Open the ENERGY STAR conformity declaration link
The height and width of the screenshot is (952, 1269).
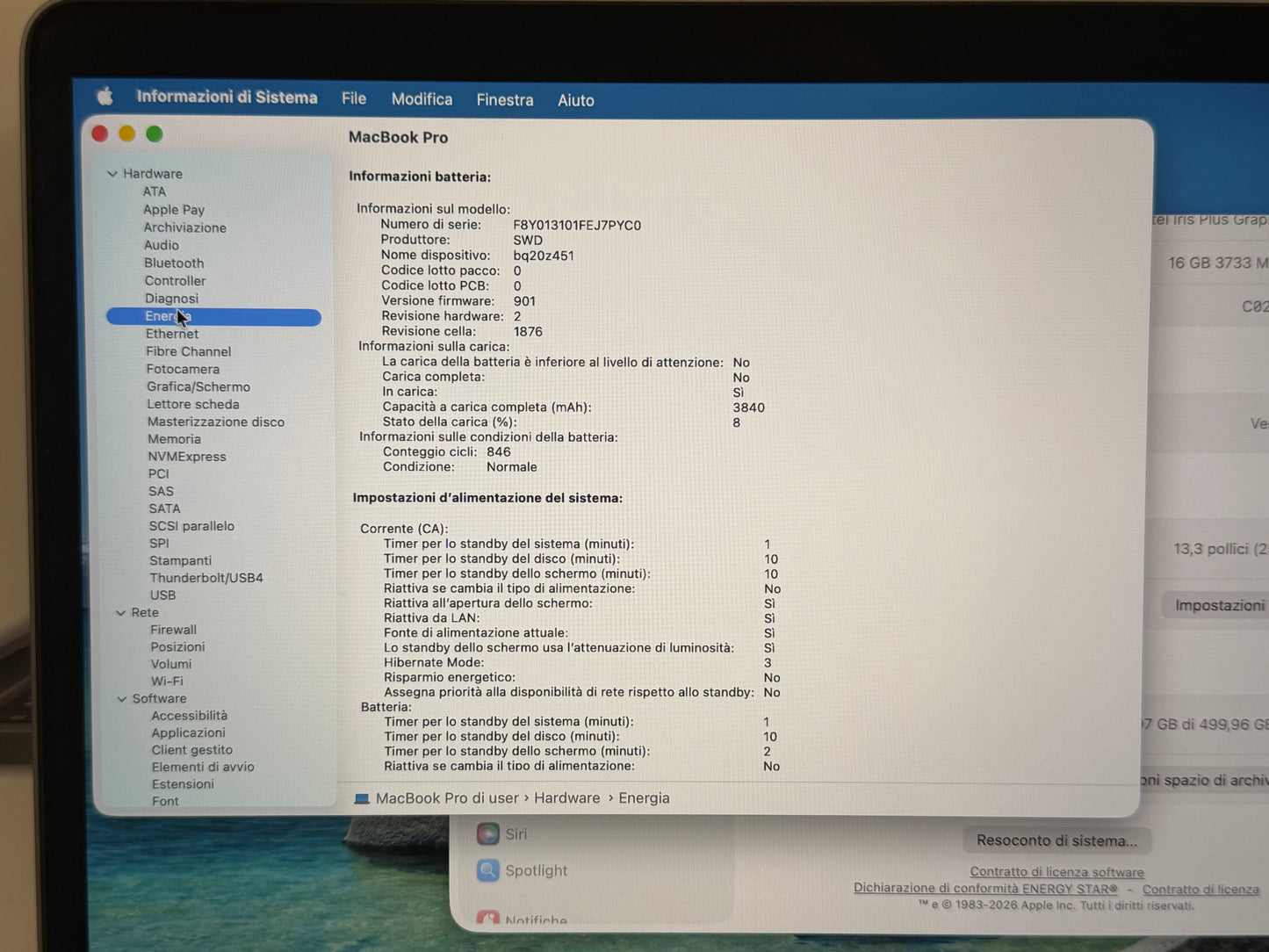[985, 888]
